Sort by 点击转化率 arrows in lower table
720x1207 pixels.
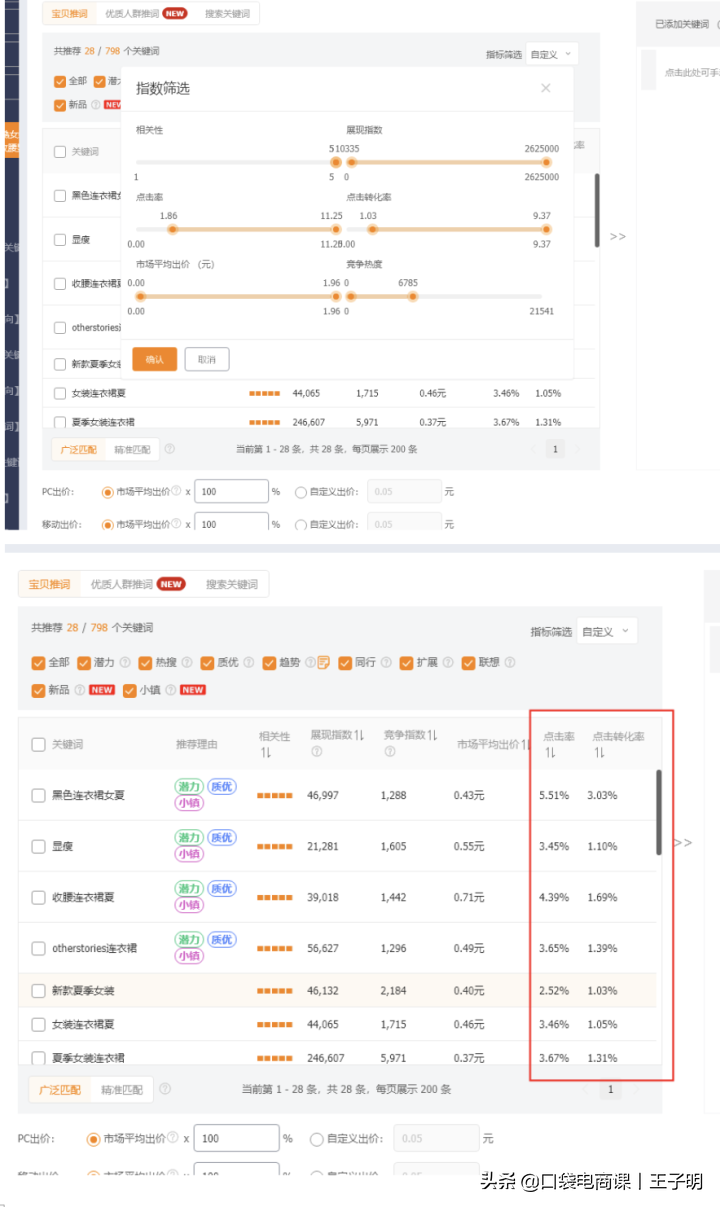tap(599, 752)
